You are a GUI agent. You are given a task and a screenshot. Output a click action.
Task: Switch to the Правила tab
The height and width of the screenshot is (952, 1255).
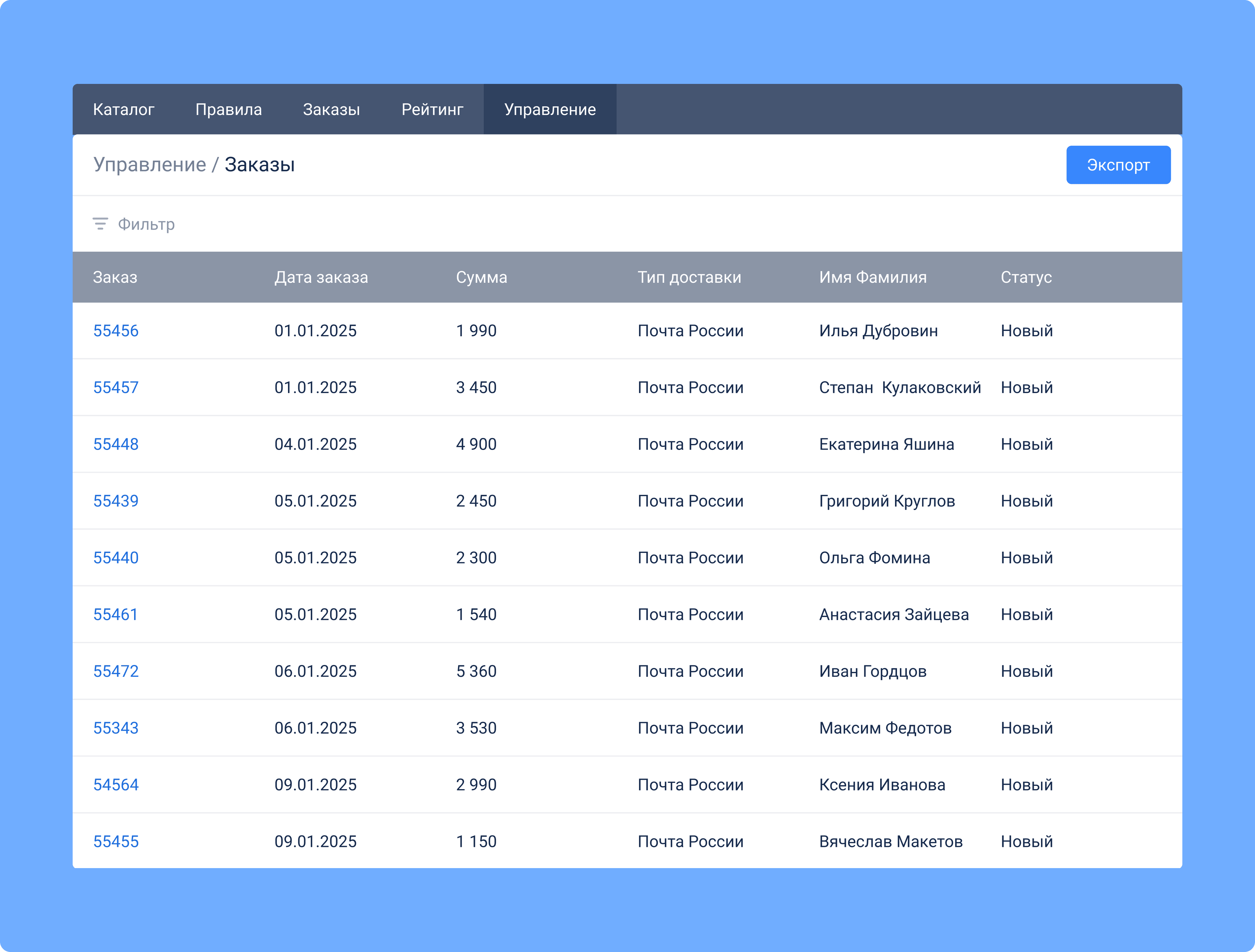[229, 109]
